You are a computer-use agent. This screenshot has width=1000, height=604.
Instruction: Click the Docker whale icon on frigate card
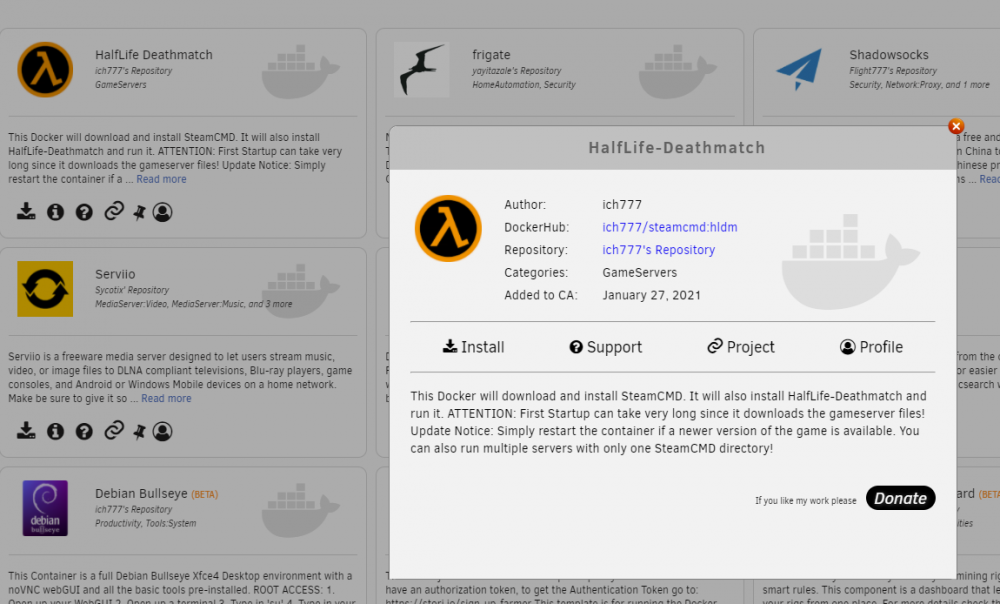677,71
